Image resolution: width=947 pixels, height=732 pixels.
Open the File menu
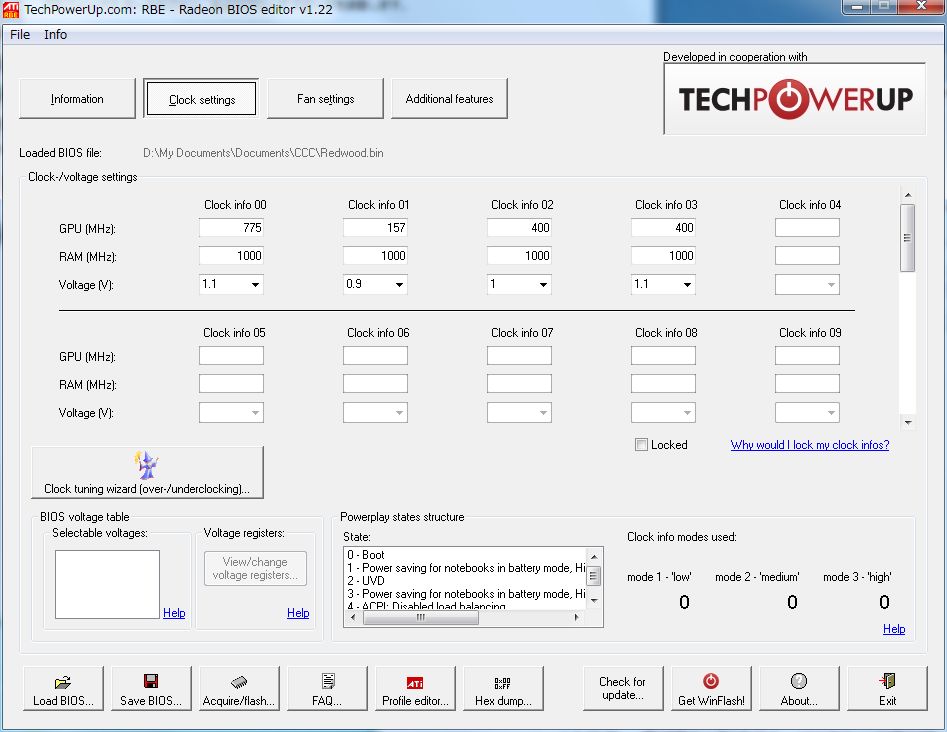coord(20,34)
